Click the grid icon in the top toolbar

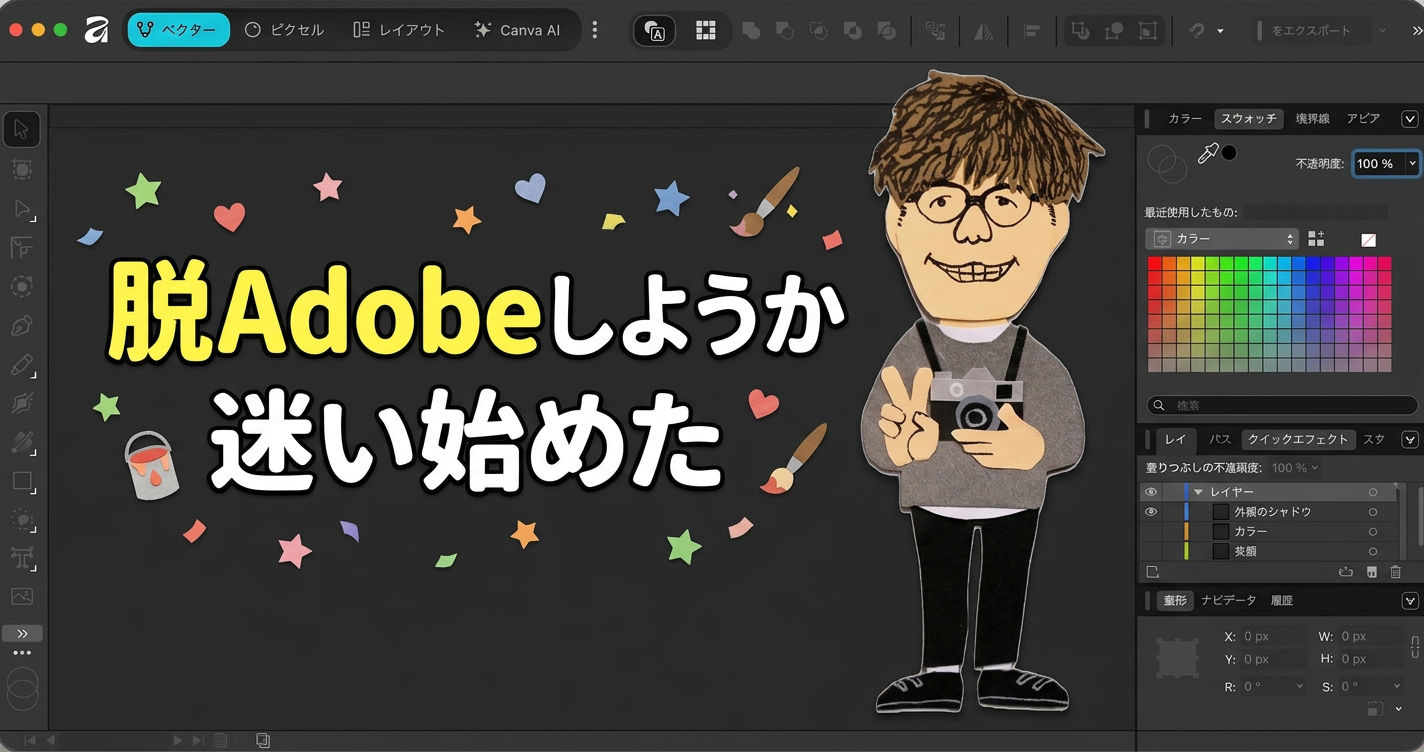(706, 30)
